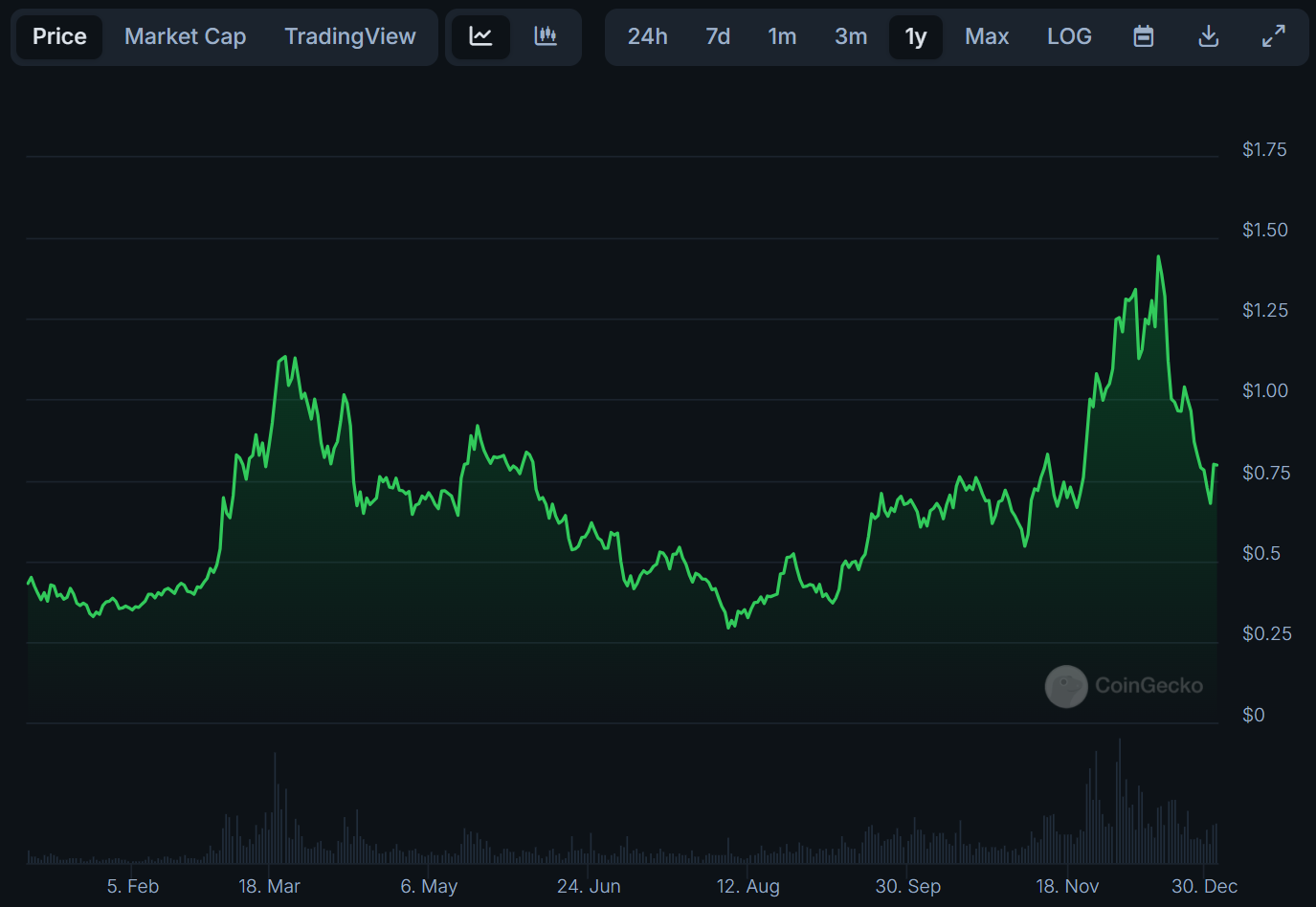
Task: Click the 12. Aug date label
Action: (x=748, y=886)
